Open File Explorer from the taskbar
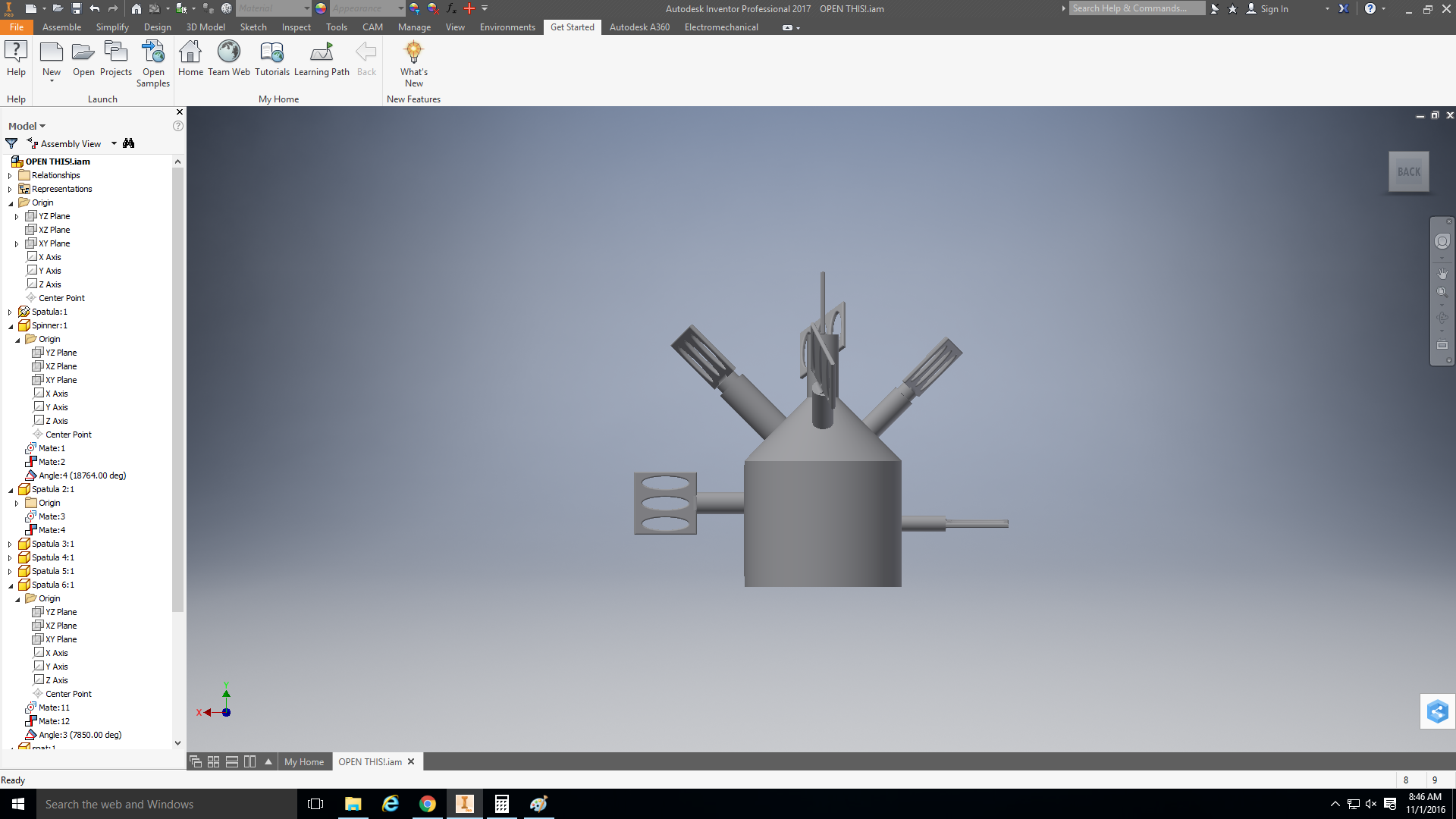The height and width of the screenshot is (819, 1456). pyautogui.click(x=353, y=804)
